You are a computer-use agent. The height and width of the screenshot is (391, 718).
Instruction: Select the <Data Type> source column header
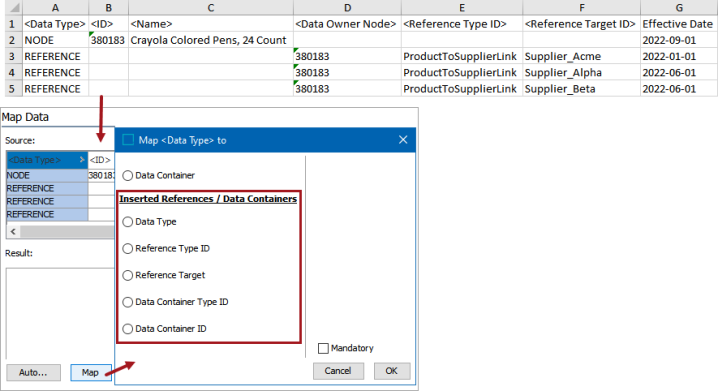pyautogui.click(x=47, y=160)
